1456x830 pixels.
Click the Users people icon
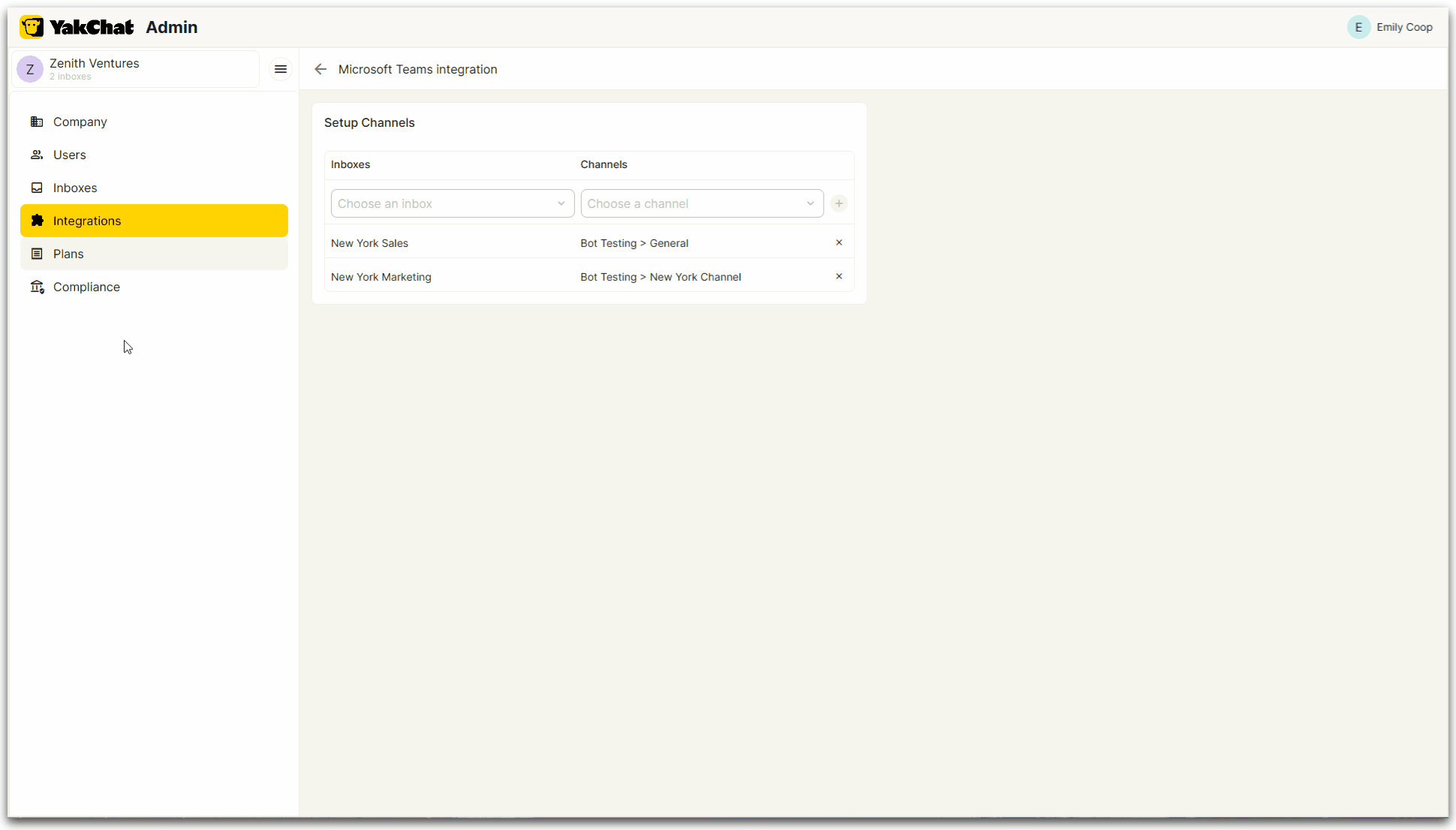[37, 155]
